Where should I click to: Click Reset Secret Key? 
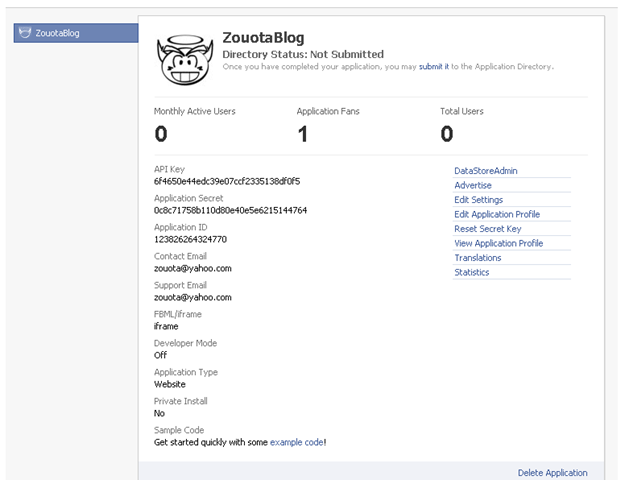point(487,229)
